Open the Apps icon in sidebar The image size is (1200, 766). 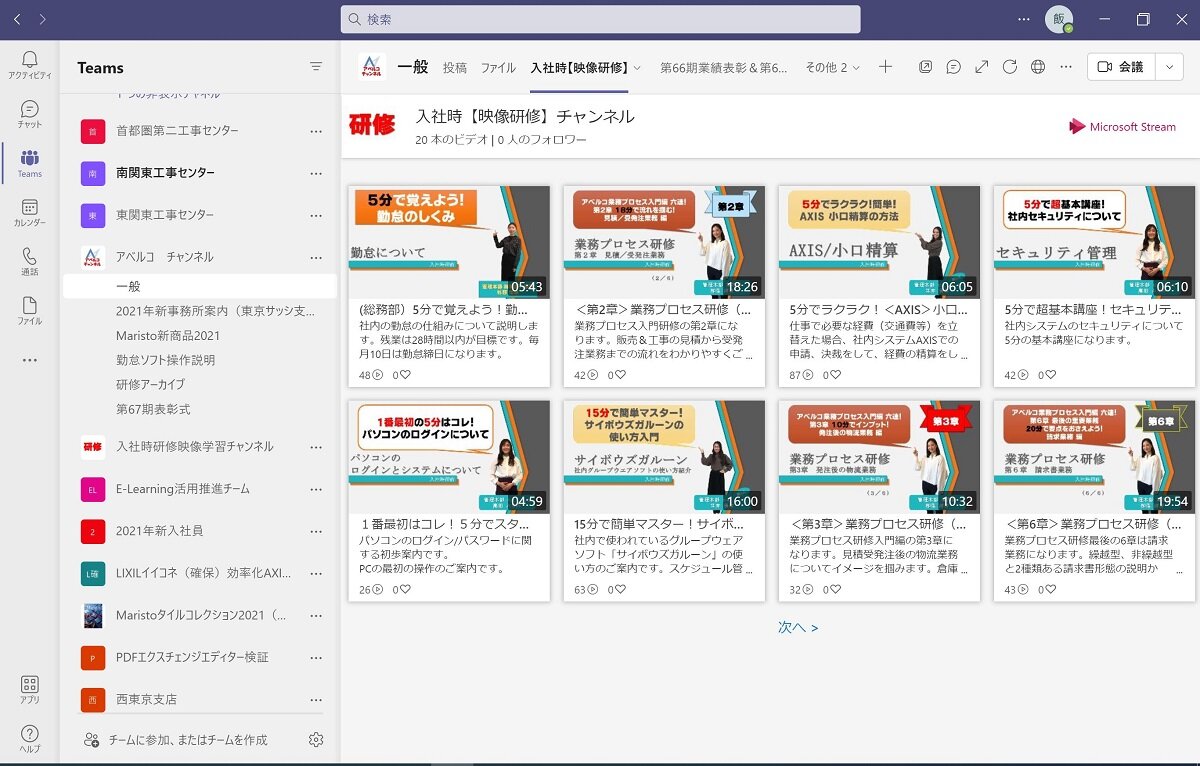[29, 690]
